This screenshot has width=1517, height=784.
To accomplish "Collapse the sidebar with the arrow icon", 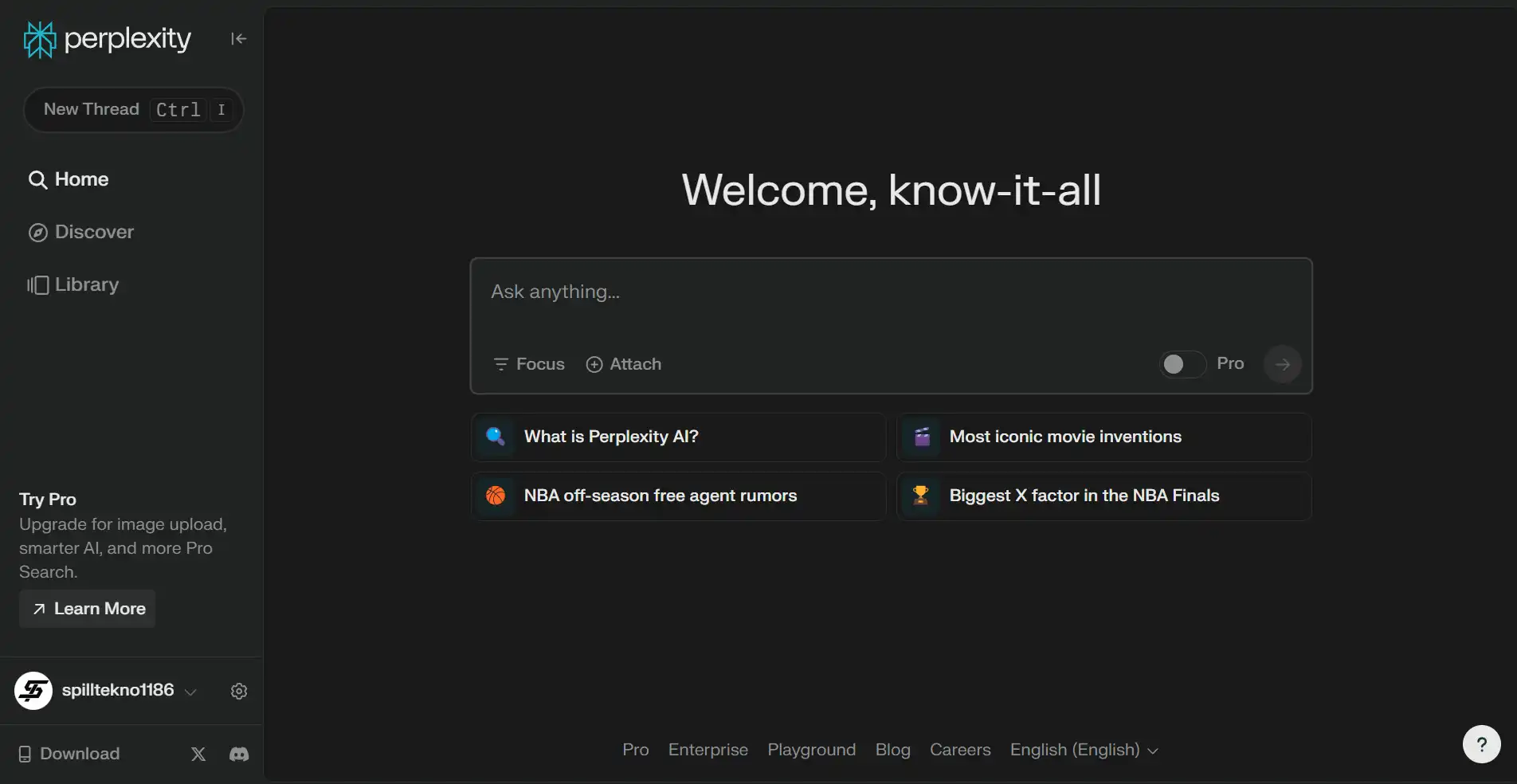I will (x=238, y=38).
